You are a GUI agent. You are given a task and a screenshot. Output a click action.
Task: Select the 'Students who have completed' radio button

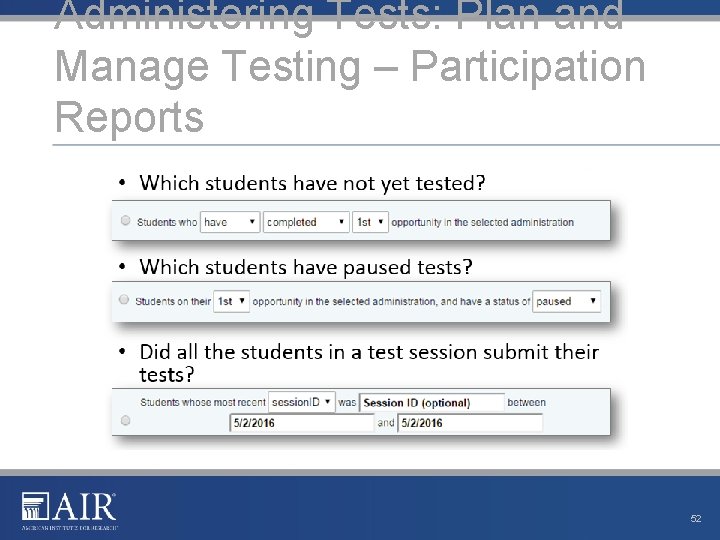(125, 221)
